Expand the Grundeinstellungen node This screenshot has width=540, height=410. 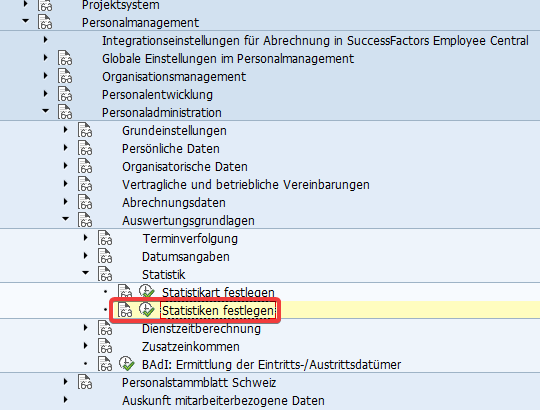click(x=65, y=129)
